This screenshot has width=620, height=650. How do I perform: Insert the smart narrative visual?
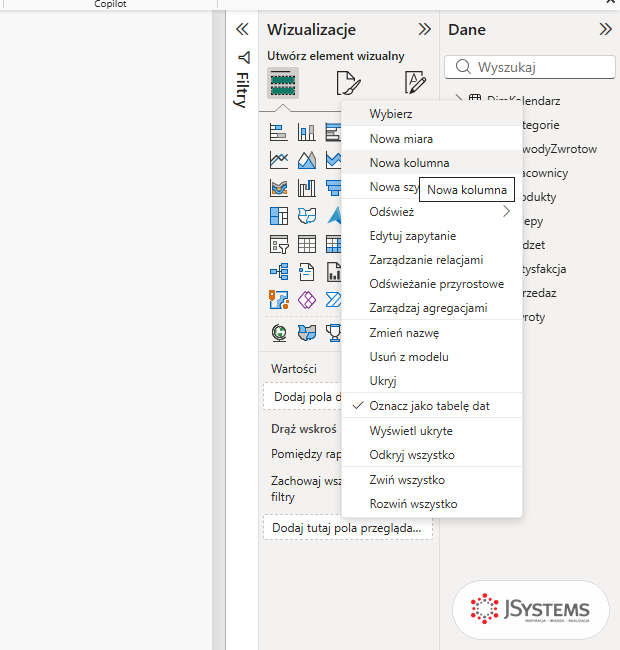(x=307, y=272)
